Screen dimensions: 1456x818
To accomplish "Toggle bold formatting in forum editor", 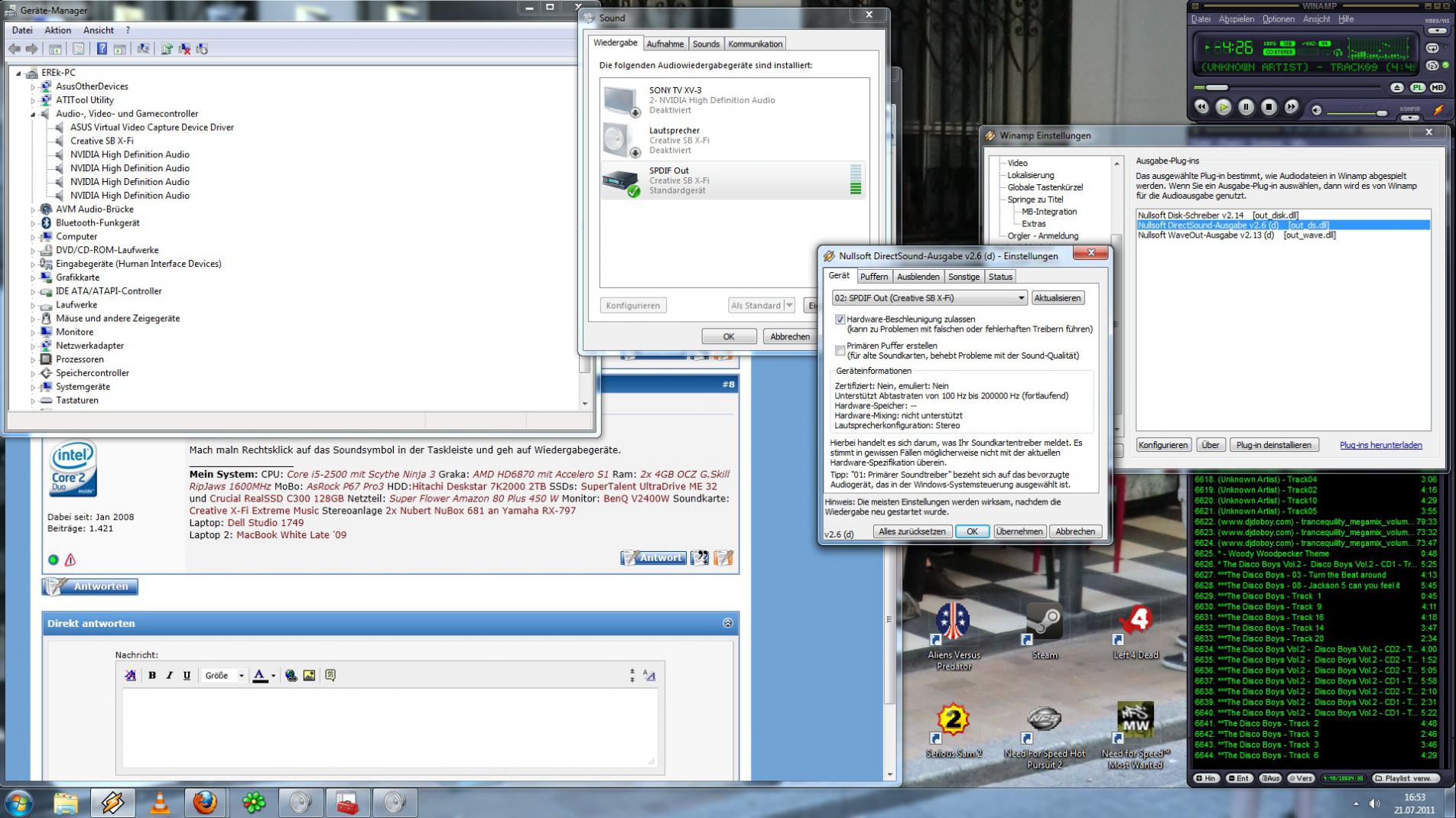I will click(152, 676).
